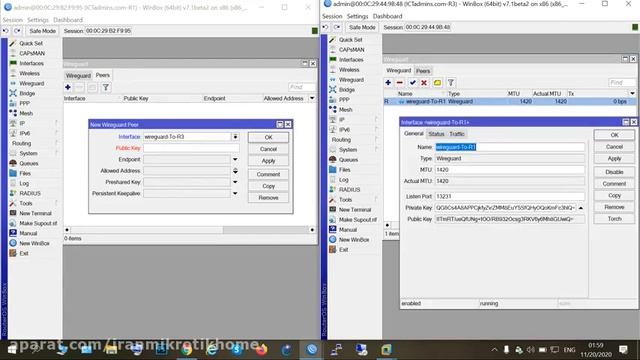
Task: Click add peer plus icon in R1 Wireguard window
Action: click(x=68, y=87)
